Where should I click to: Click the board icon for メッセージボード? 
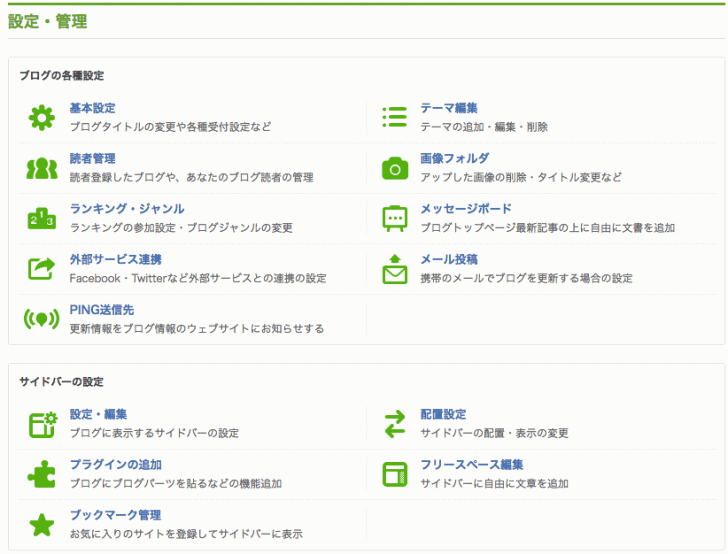click(395, 219)
